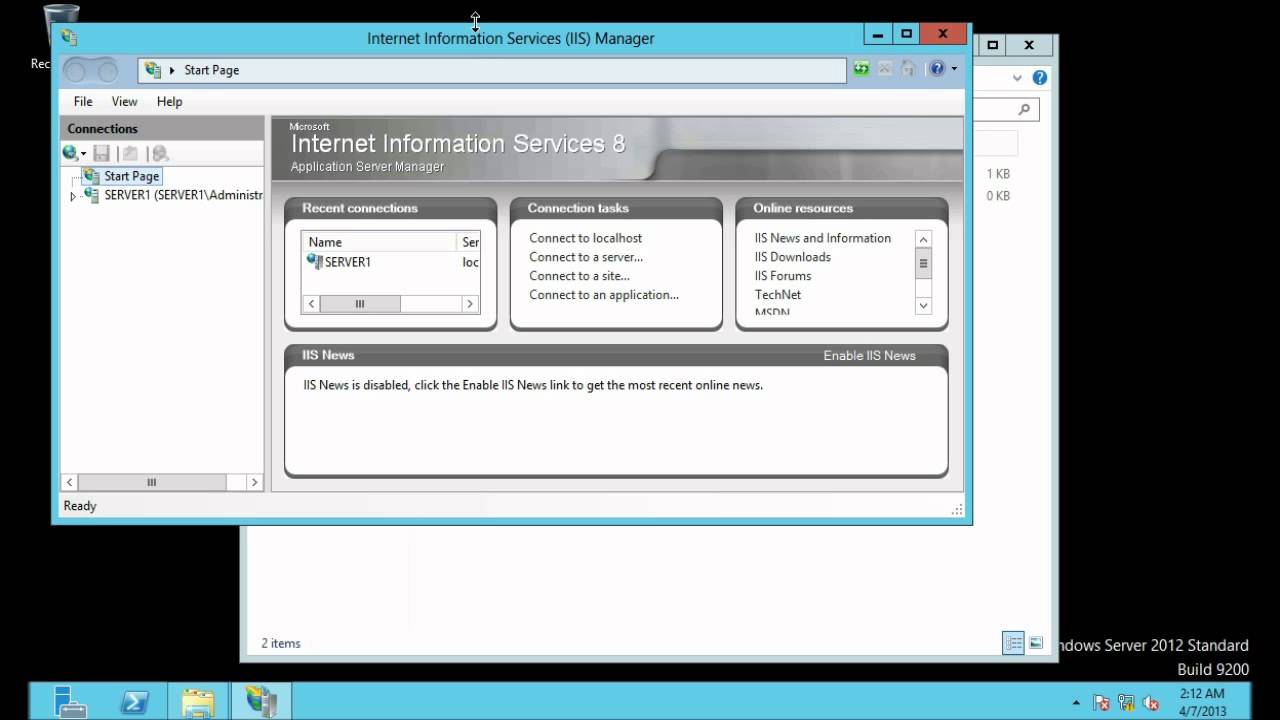Click Online resources scroll up arrow

coord(923,239)
